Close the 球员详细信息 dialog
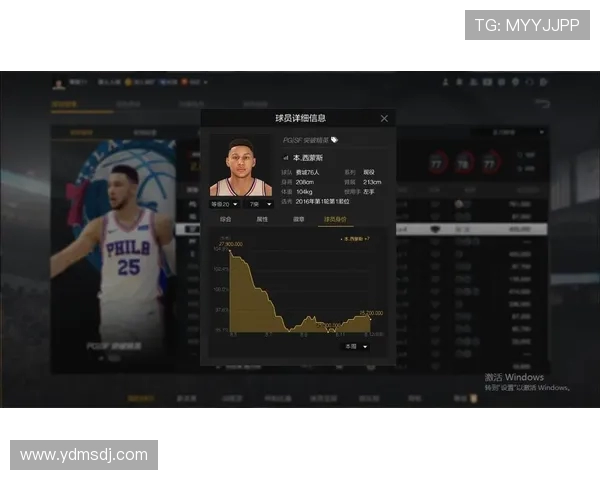Image resolution: width=600 pixels, height=480 pixels. pyautogui.click(x=384, y=118)
